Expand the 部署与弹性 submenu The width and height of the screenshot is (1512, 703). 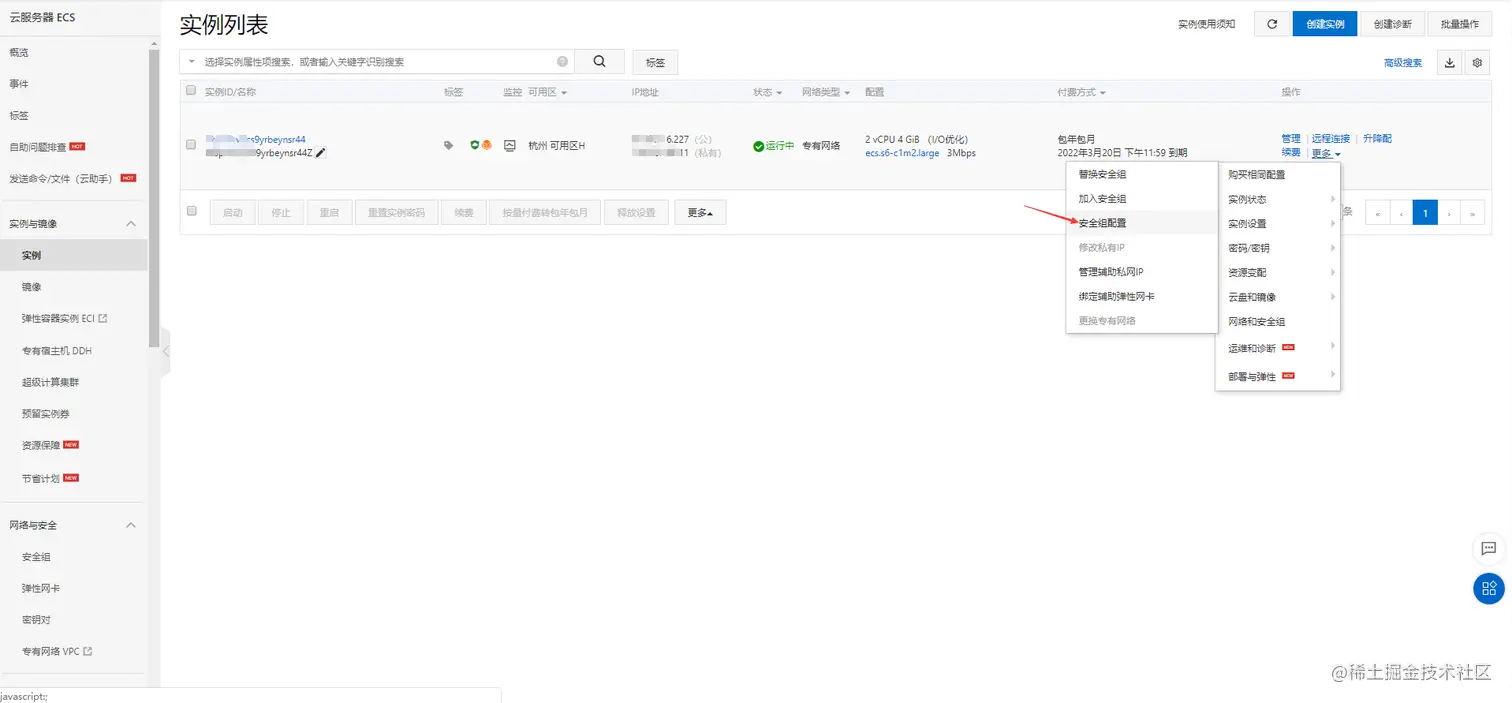pyautogui.click(x=1278, y=376)
